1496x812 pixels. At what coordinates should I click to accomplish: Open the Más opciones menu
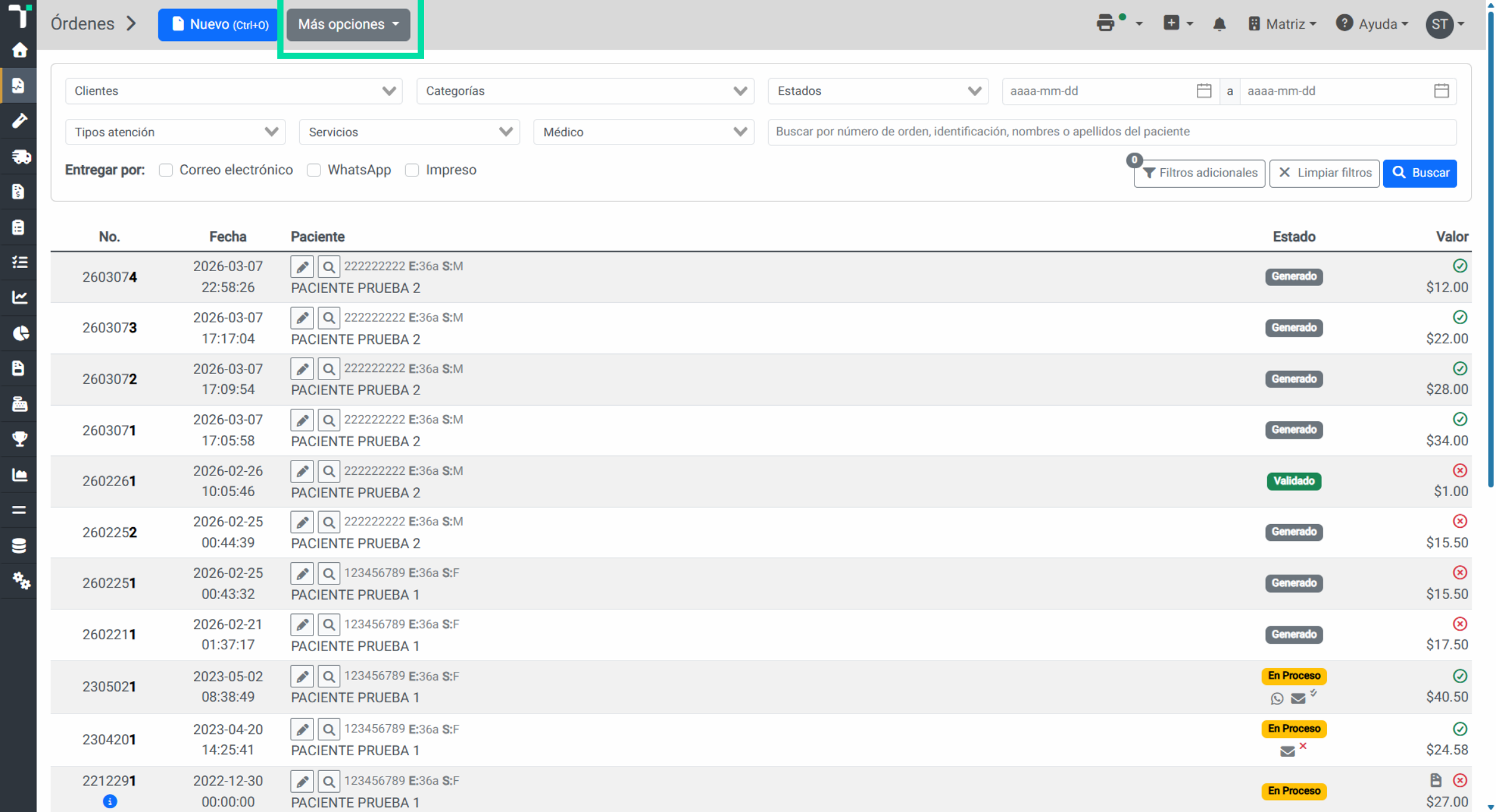(348, 24)
